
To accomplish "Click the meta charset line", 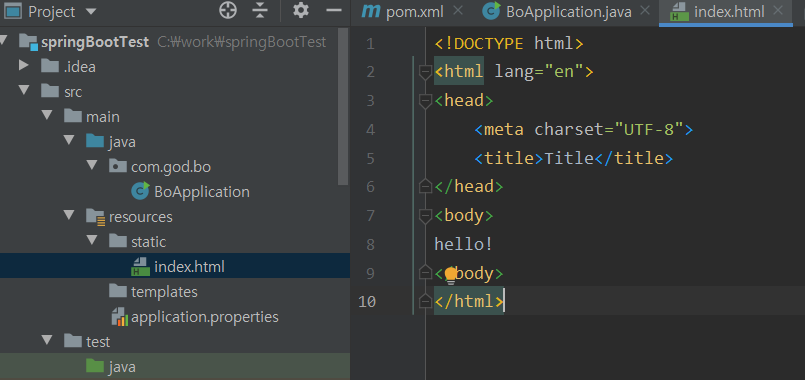I will click(x=584, y=129).
